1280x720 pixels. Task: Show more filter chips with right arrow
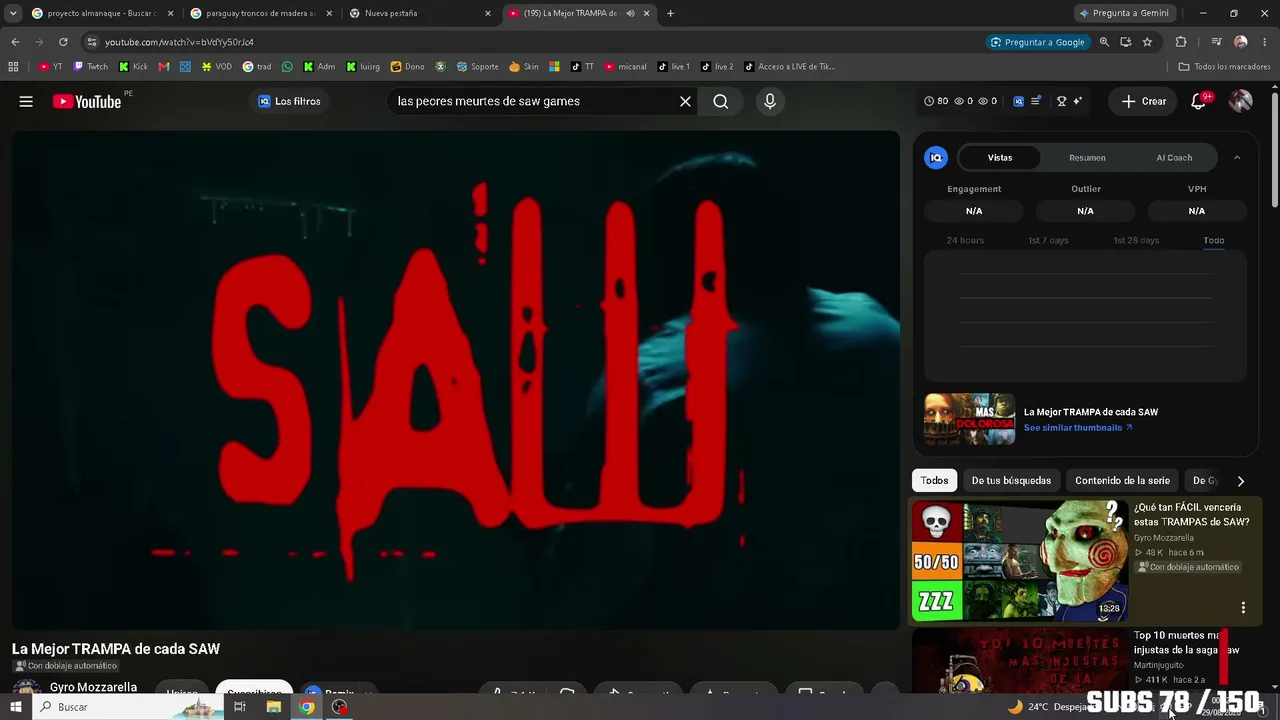click(1241, 481)
